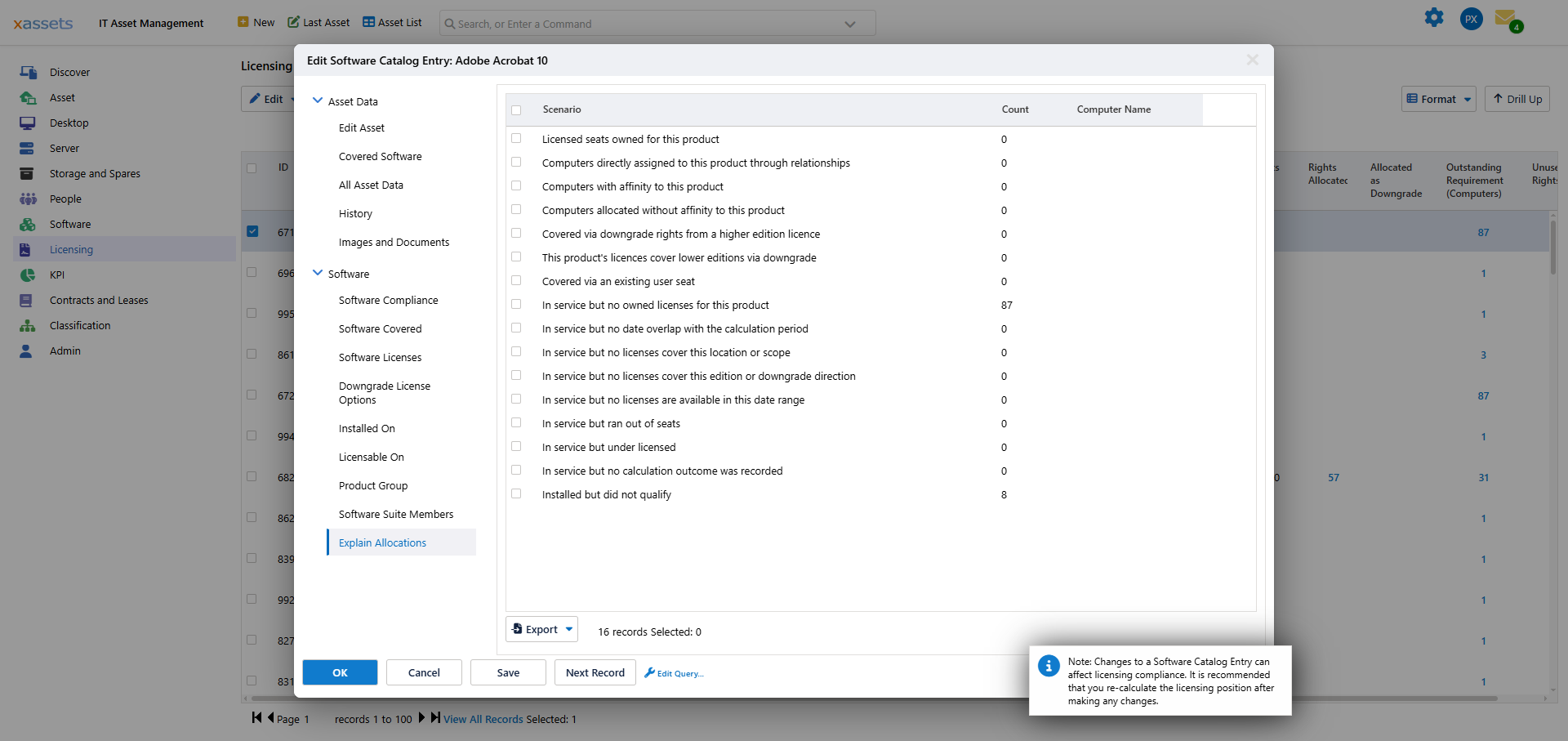1568x741 pixels.
Task: Toggle the select-all Scenario header checkbox
Action: [x=516, y=110]
